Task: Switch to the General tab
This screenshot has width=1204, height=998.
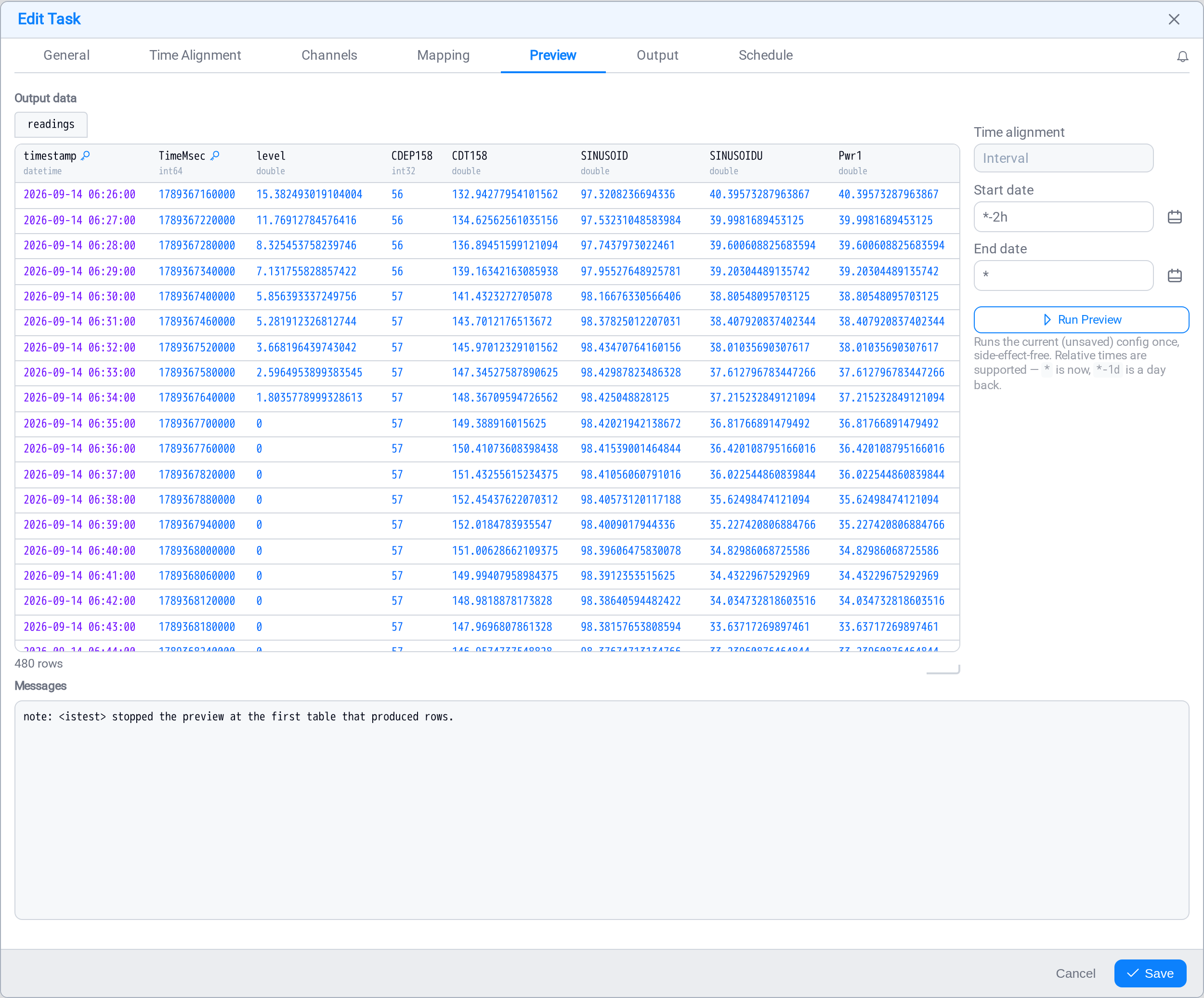Action: point(66,55)
